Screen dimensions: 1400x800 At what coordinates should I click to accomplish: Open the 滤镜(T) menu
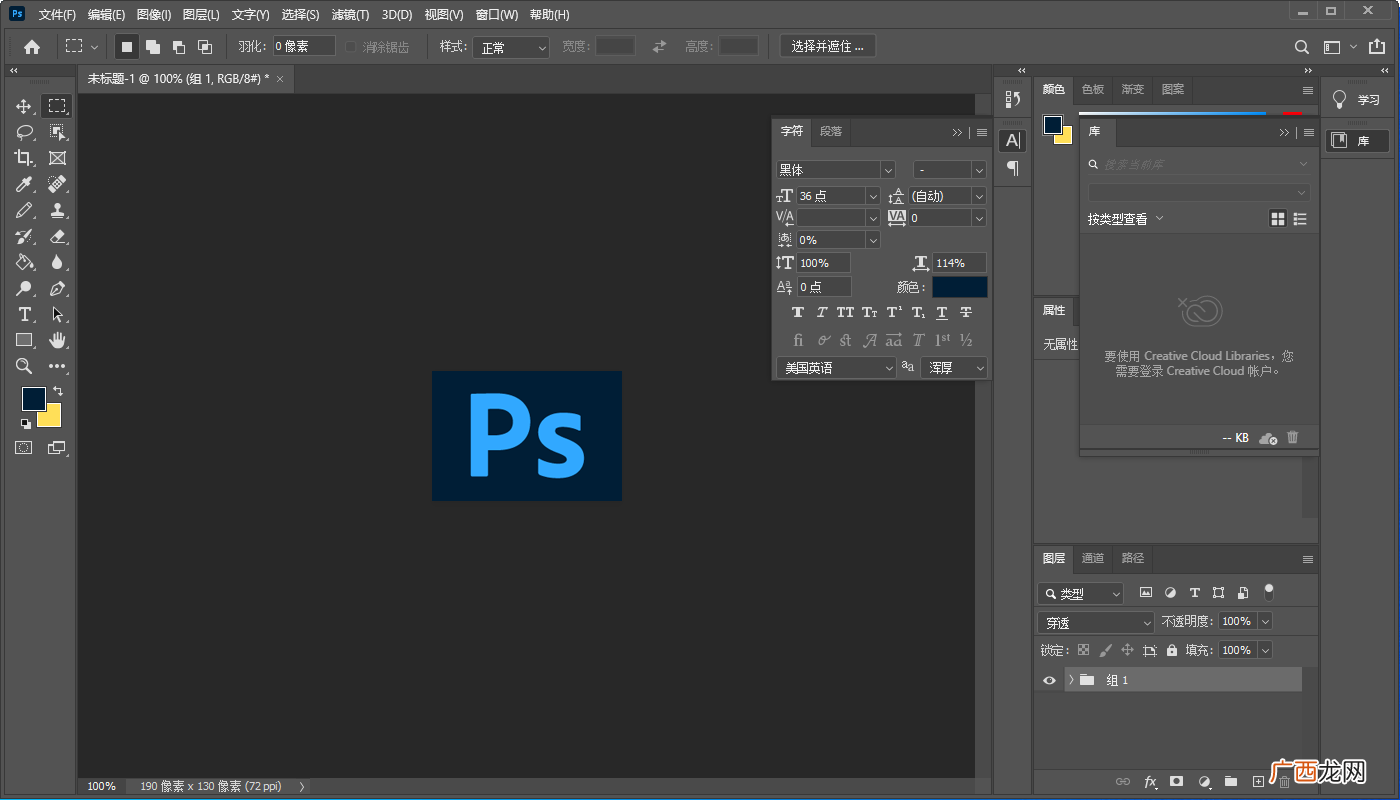click(350, 15)
